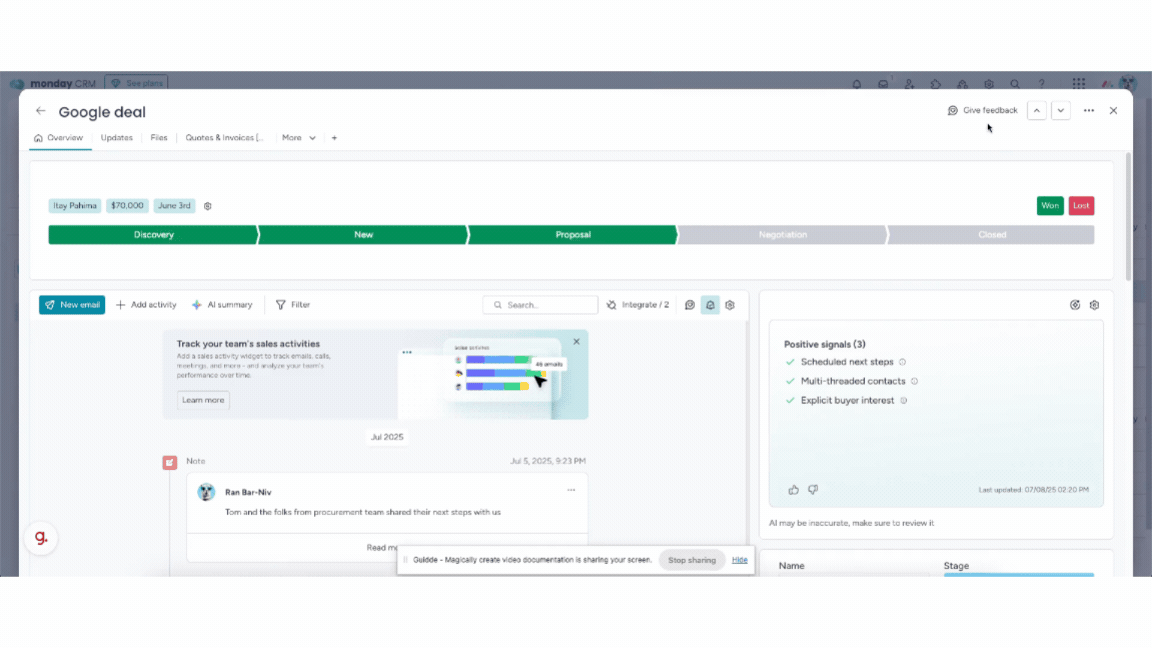This screenshot has width=1152, height=648.
Task: Click the sales activity chart preview image
Action: click(493, 375)
